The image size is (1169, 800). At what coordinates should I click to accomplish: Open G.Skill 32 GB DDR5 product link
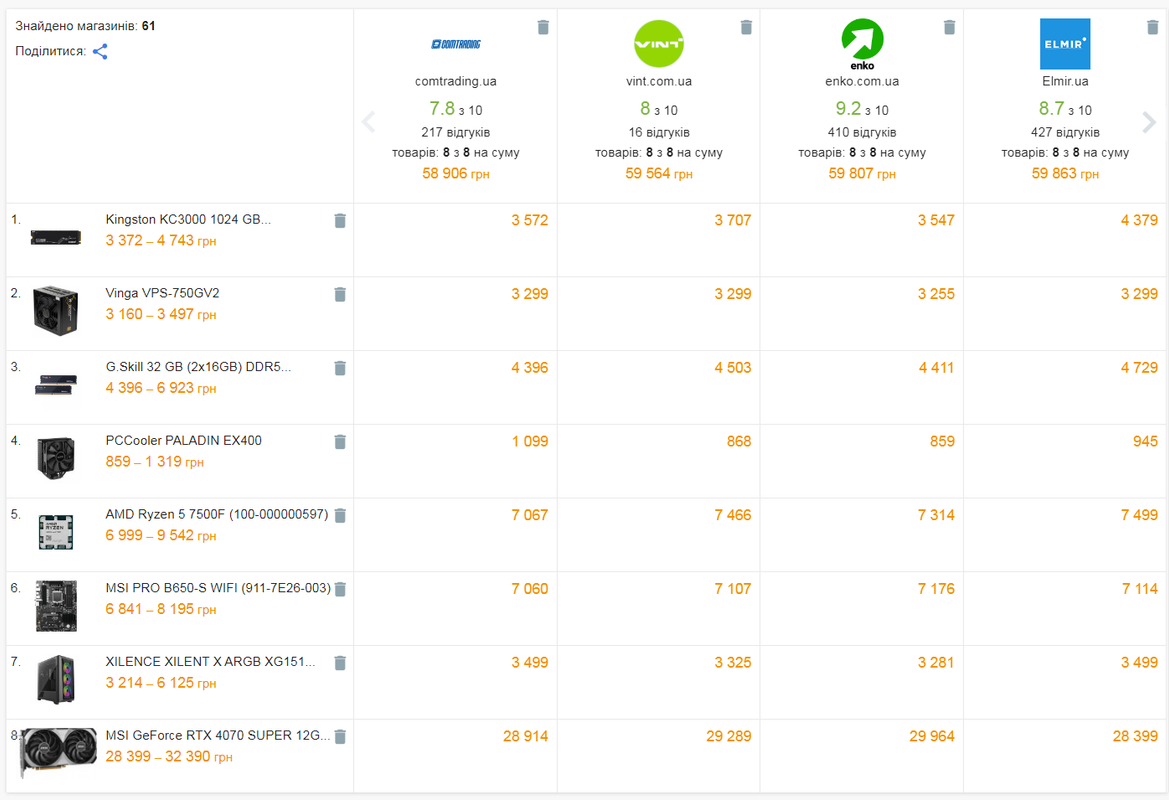pos(198,367)
